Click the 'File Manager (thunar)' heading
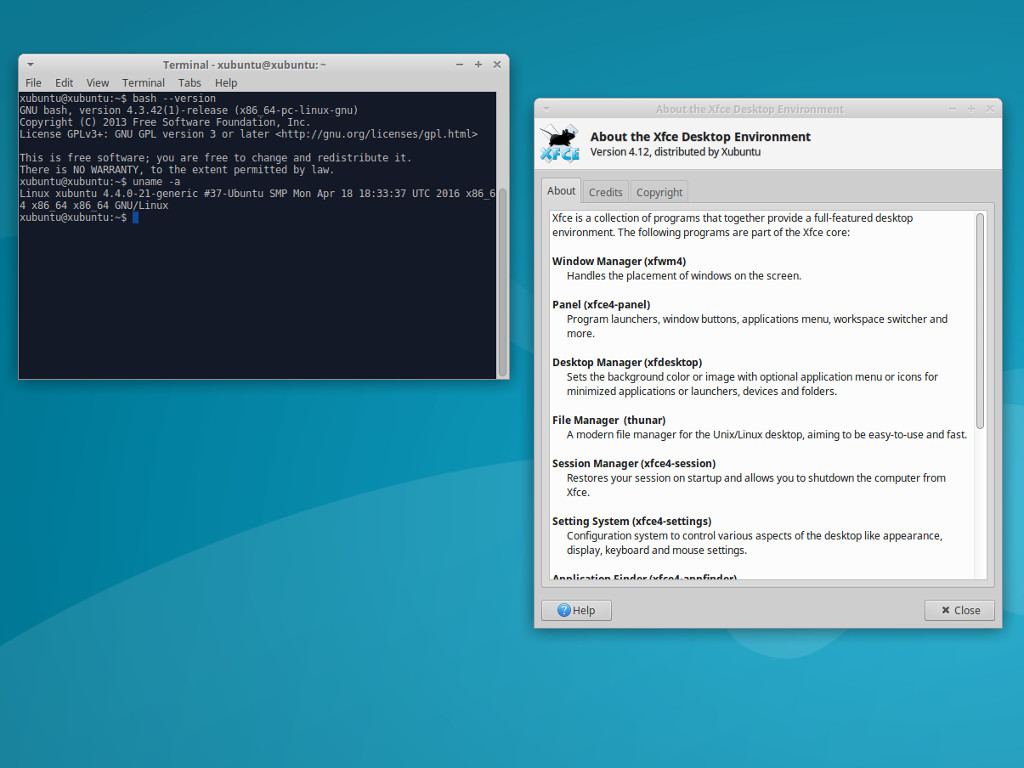The width and height of the screenshot is (1024, 768). (609, 420)
